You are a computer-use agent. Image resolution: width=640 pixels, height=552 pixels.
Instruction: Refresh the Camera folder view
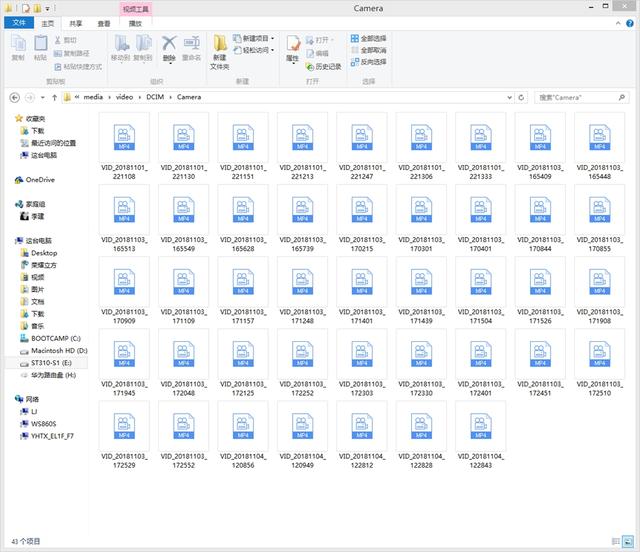tap(521, 98)
